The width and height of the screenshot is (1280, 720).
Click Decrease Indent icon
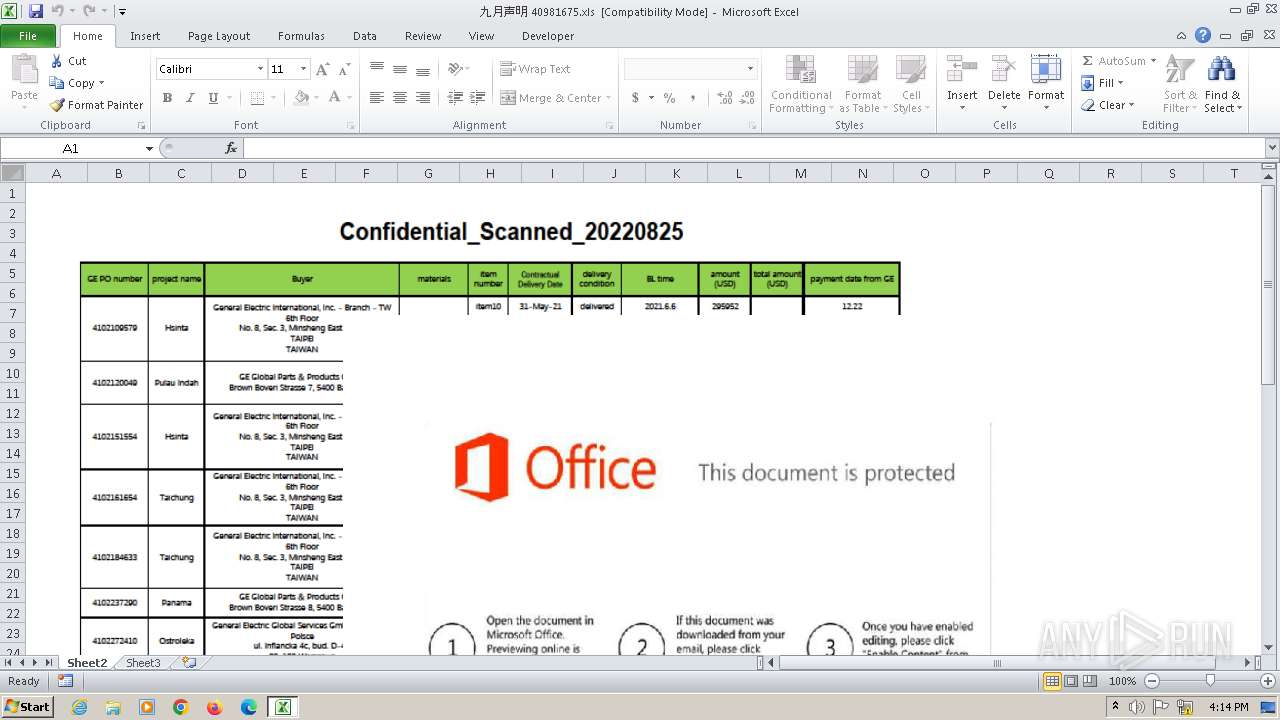point(455,98)
